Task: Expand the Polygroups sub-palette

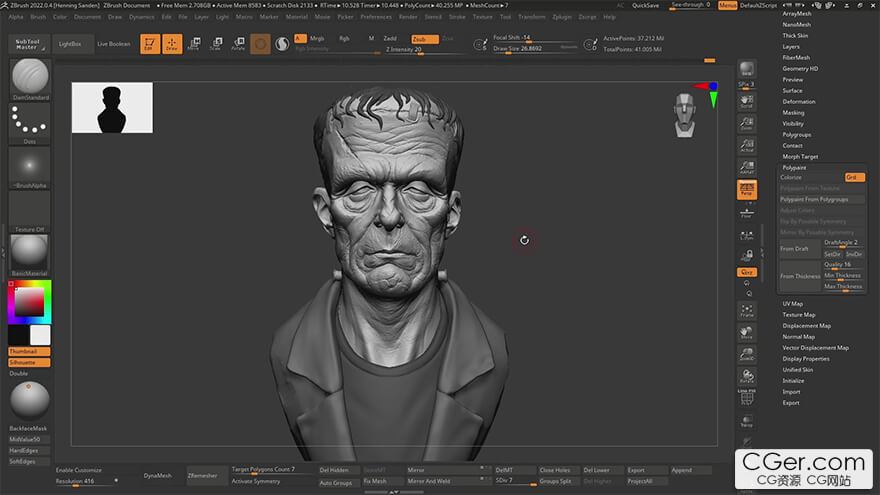Action: [796, 135]
